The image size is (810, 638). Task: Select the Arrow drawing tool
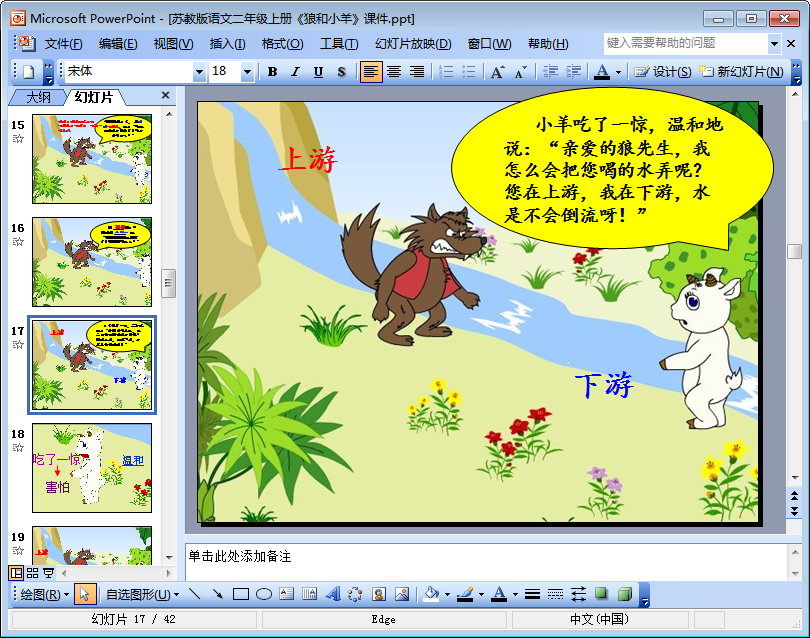coord(217,594)
